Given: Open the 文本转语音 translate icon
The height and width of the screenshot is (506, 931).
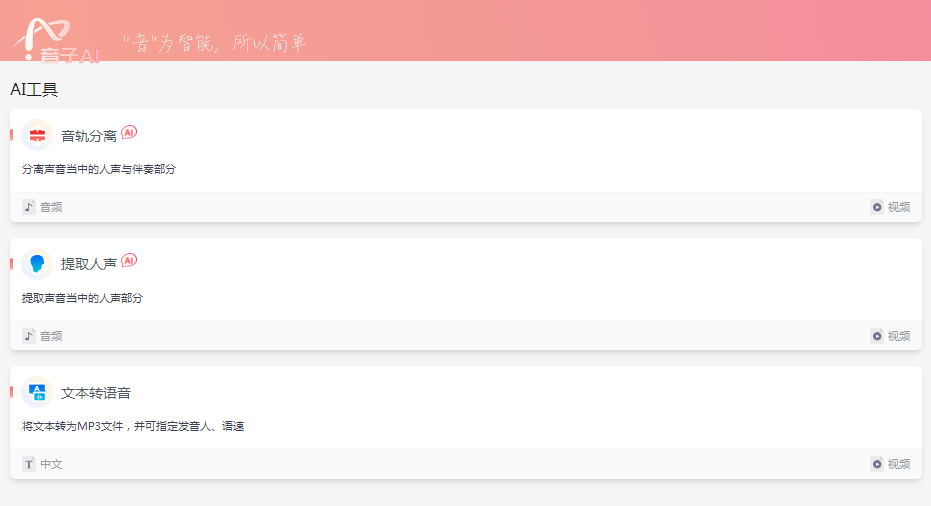Looking at the screenshot, I should point(37,392).
